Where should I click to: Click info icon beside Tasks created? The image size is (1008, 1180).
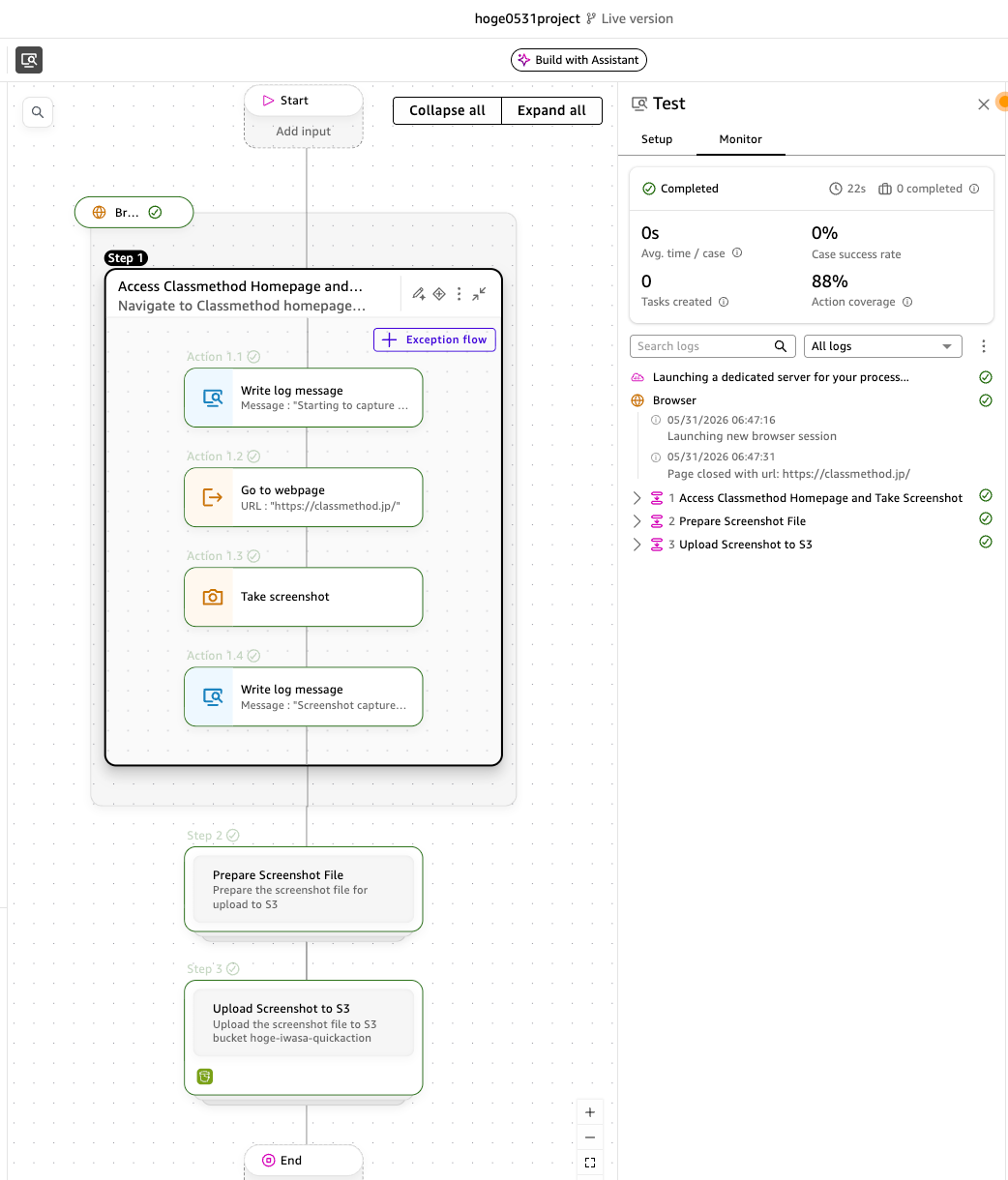724,302
